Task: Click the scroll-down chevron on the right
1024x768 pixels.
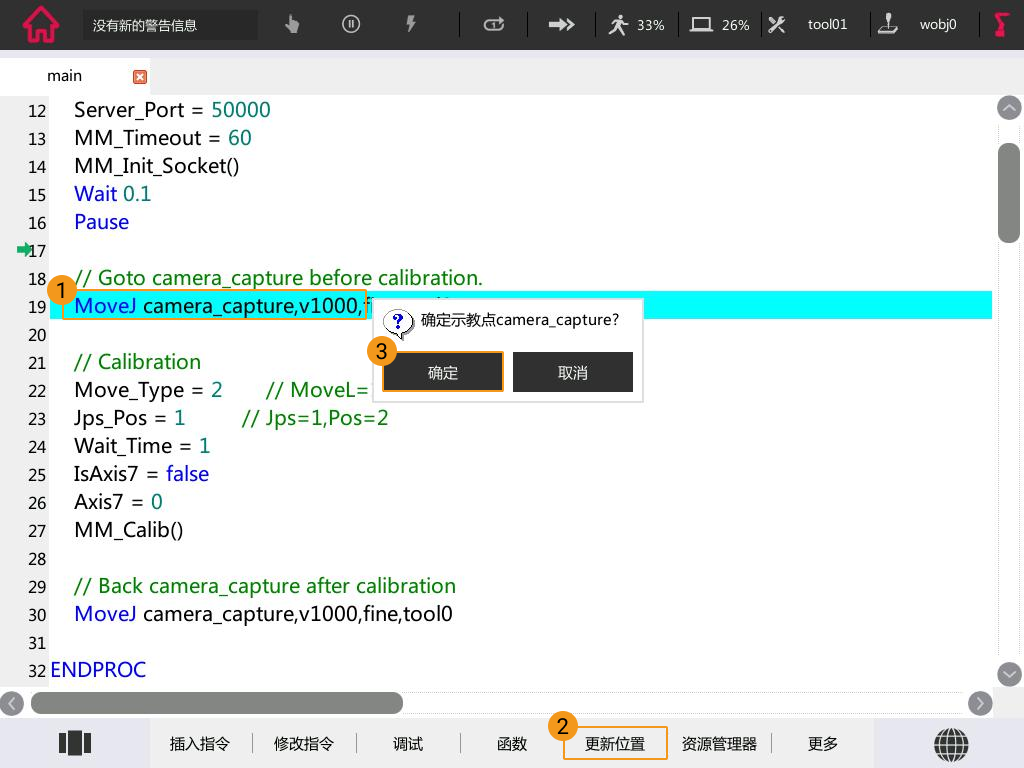Action: click(1009, 675)
